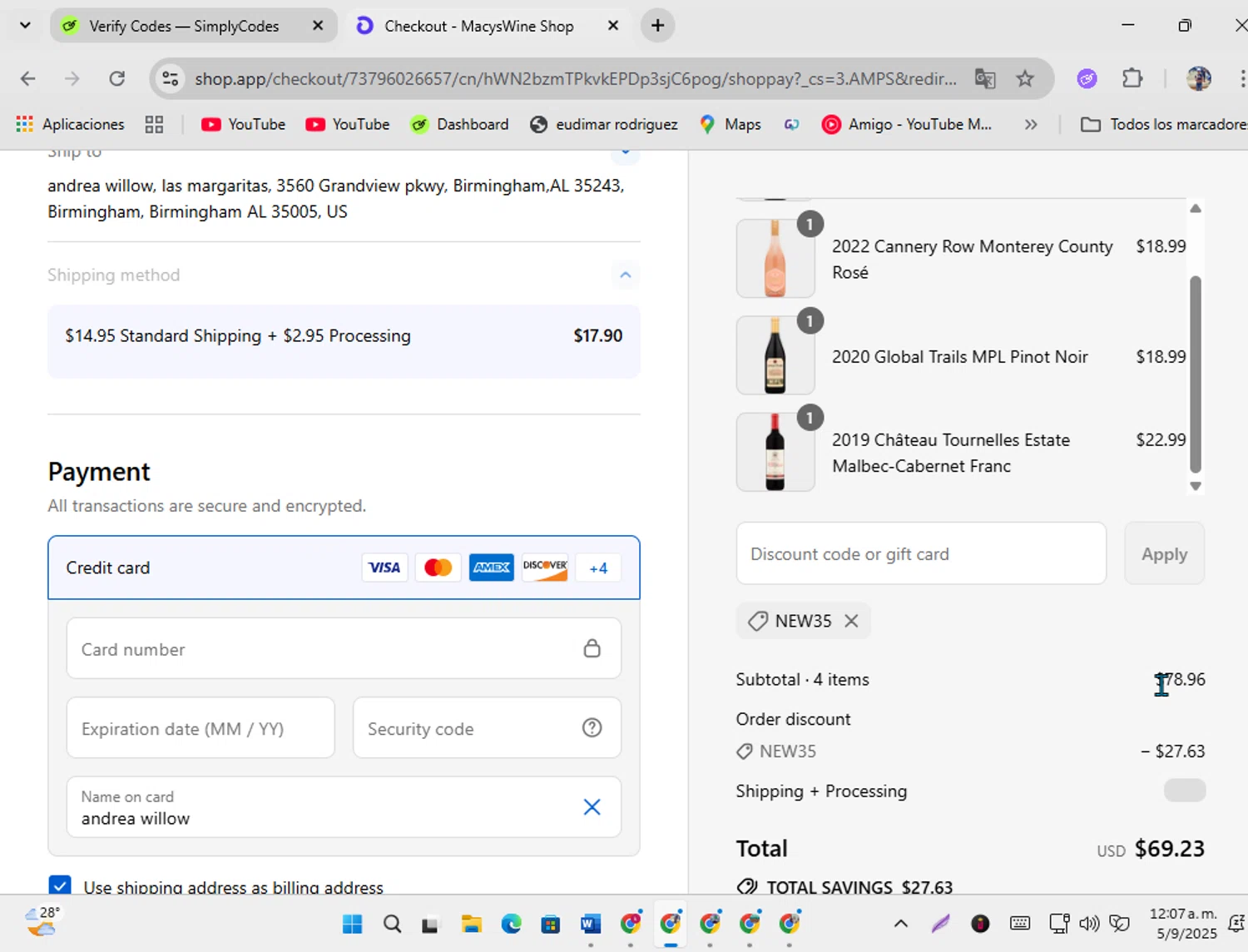Collapse the Shipping method section
The width and height of the screenshot is (1248, 952).
click(x=626, y=275)
